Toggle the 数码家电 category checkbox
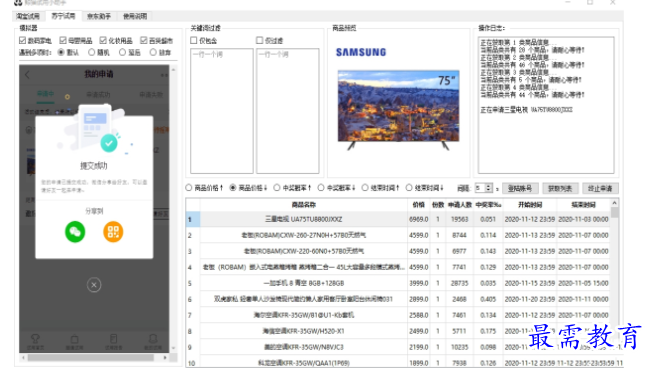Viewport: 650px width, 368px height. [22, 40]
